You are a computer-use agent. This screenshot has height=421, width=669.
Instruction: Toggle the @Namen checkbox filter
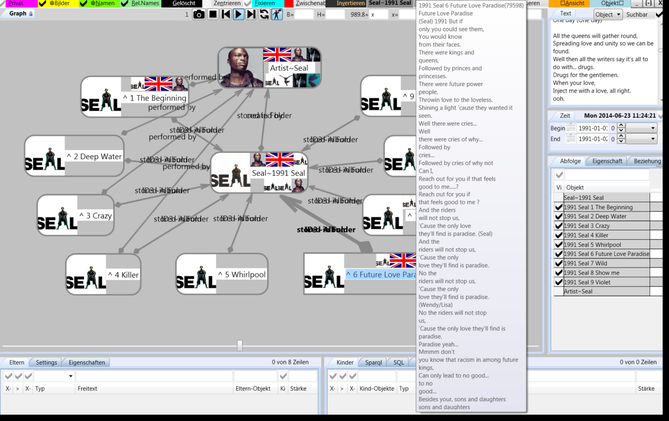83,3
